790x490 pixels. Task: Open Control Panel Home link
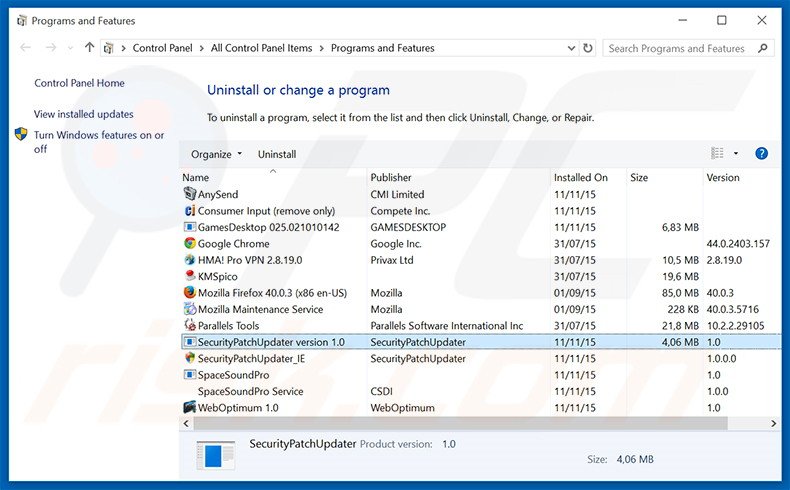tap(79, 83)
